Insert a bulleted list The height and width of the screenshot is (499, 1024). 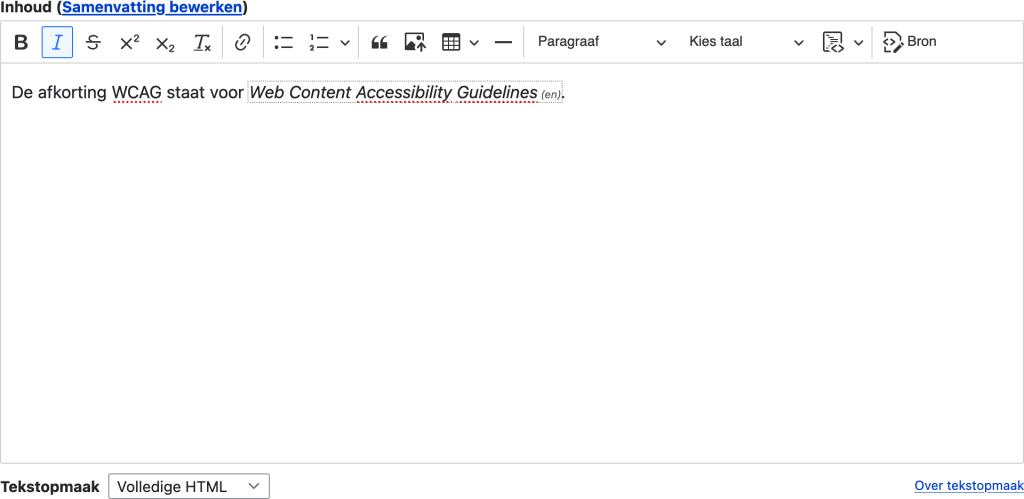coord(283,42)
